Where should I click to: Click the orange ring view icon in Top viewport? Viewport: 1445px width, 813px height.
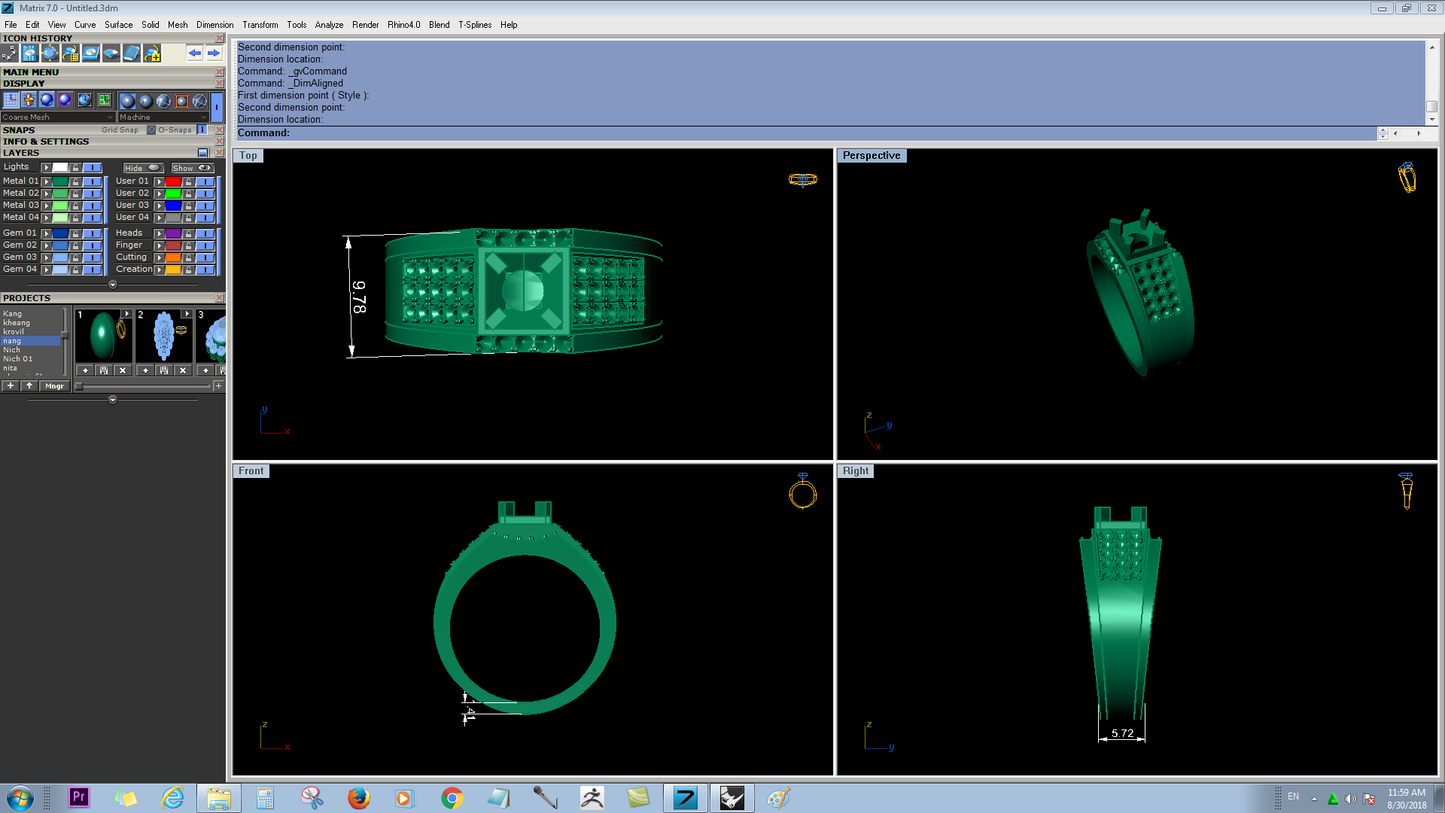tap(803, 180)
